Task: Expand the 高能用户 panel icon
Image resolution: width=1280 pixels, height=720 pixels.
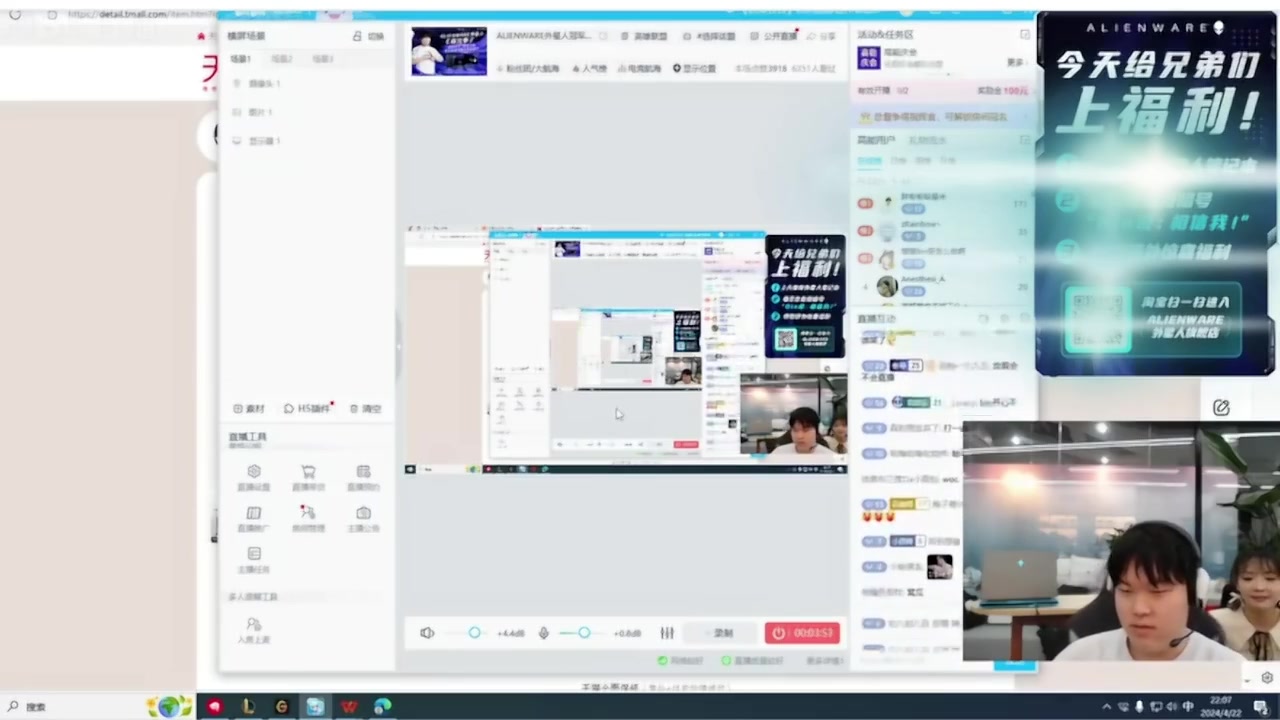Action: click(1024, 141)
